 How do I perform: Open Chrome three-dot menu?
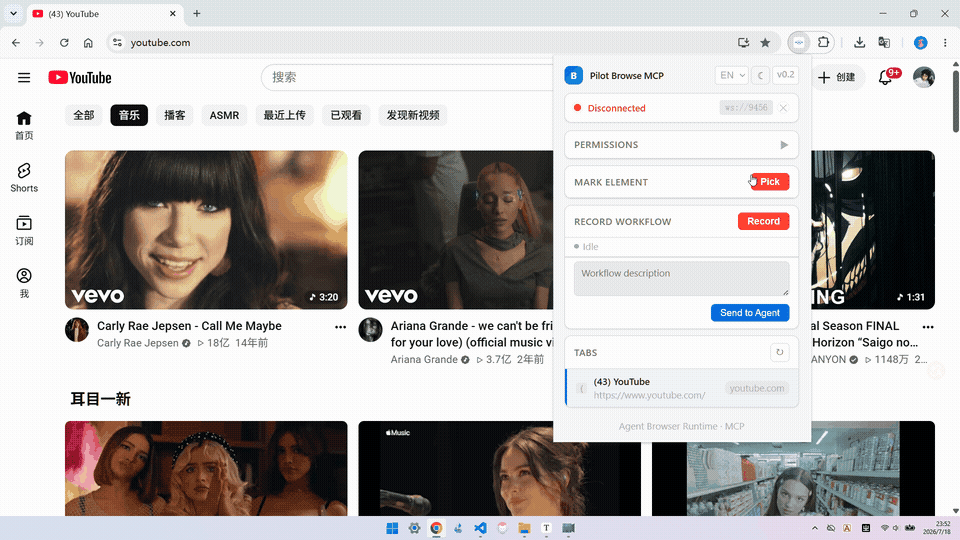pos(945,42)
